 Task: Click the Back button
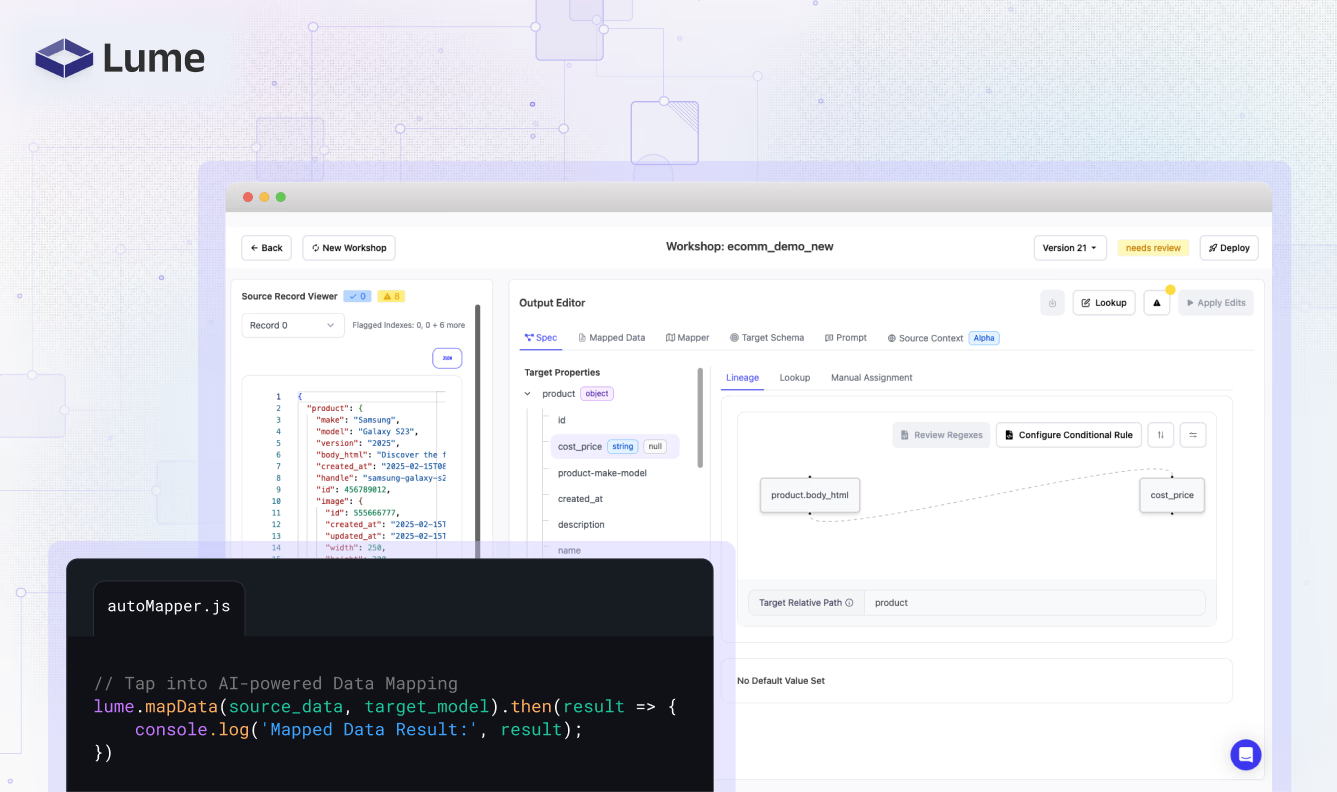pos(266,248)
